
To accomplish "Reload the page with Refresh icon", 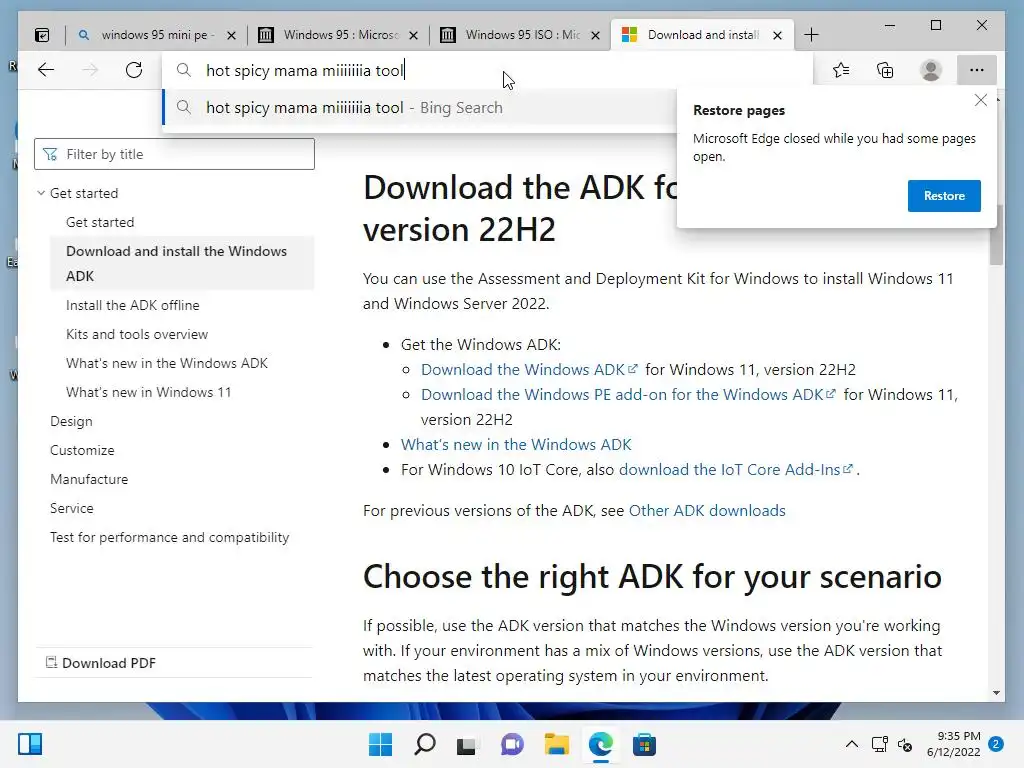I will tap(134, 70).
